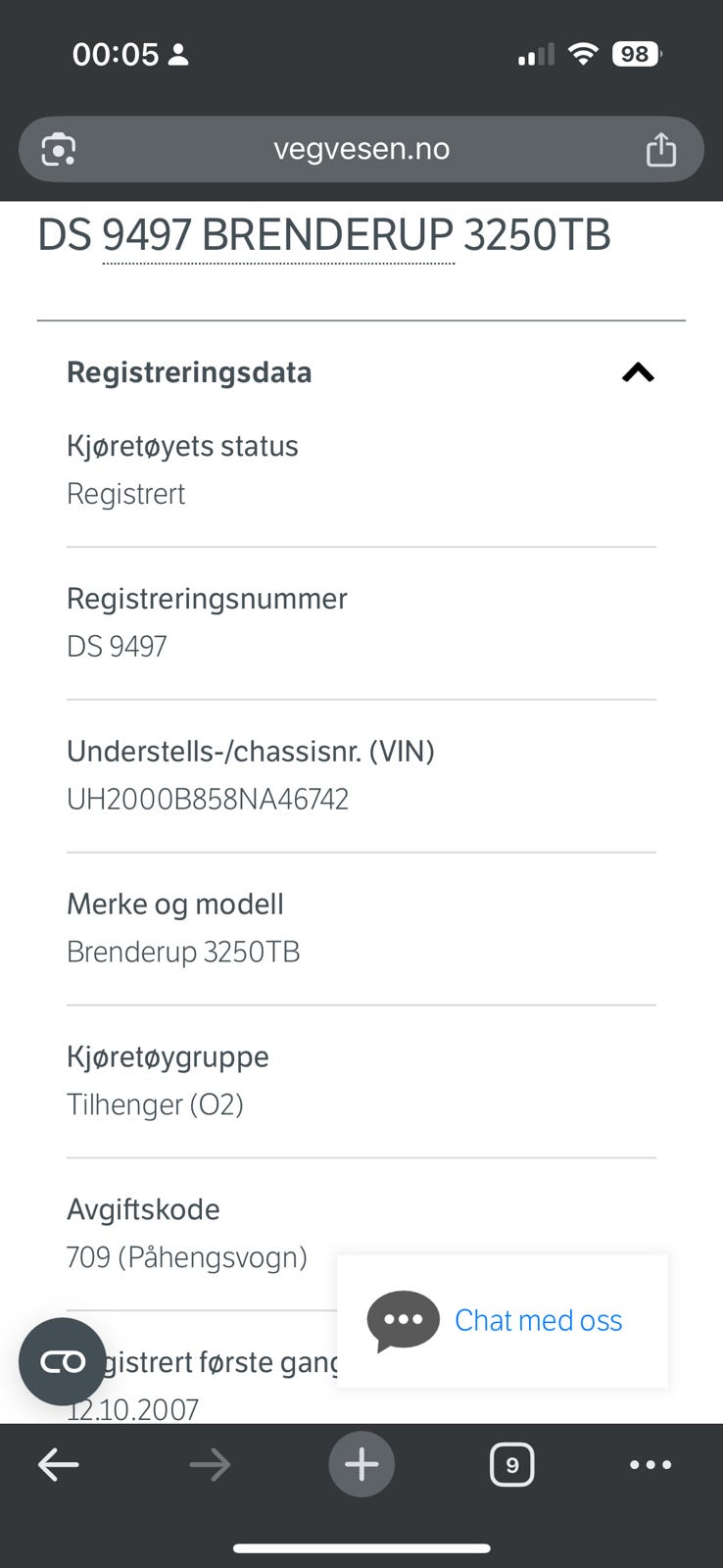Tap the Tilhenger (O2) vehicle group value
The image size is (723, 1568).
coord(155,1105)
